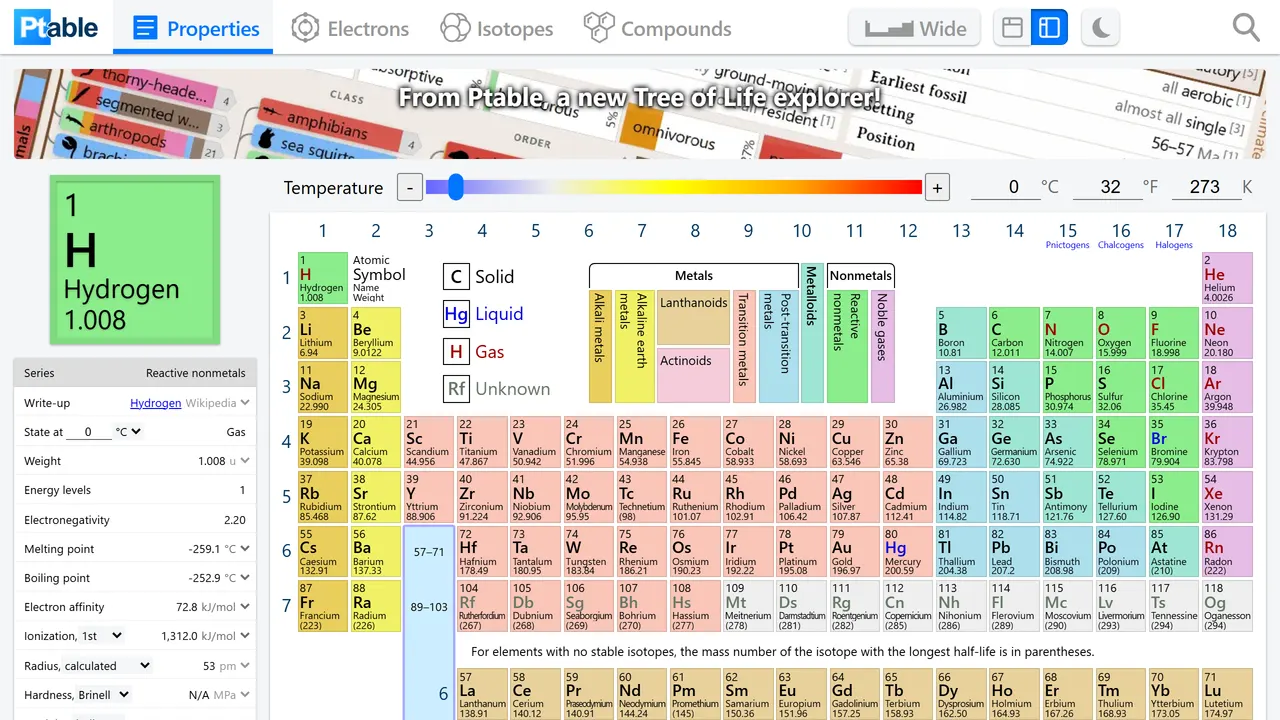This screenshot has width=1280, height=720.
Task: Open the Hardness Brinell dropdown
Action: tap(104, 694)
